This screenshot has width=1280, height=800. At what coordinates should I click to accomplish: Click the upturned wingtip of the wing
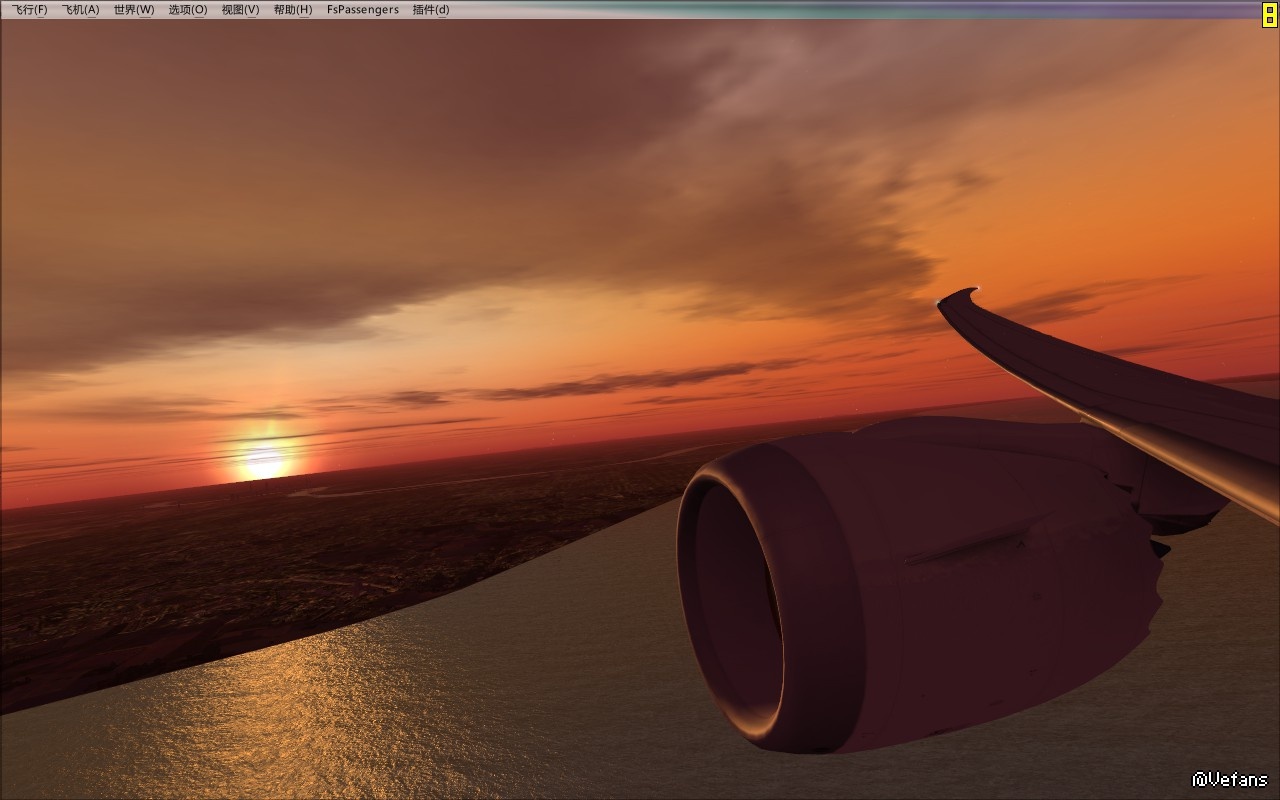(960, 298)
